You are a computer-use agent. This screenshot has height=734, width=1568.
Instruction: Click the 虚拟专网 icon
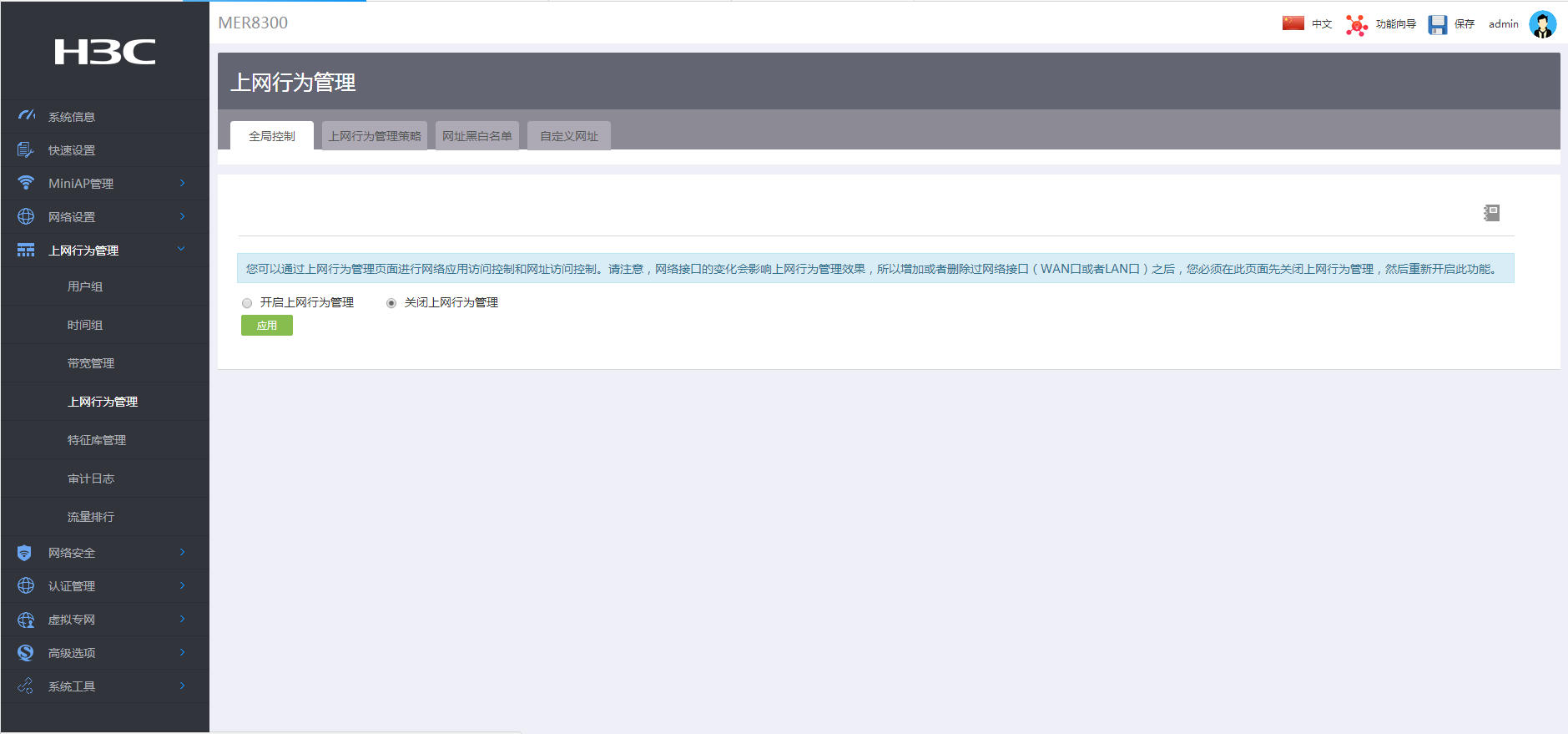coord(26,620)
